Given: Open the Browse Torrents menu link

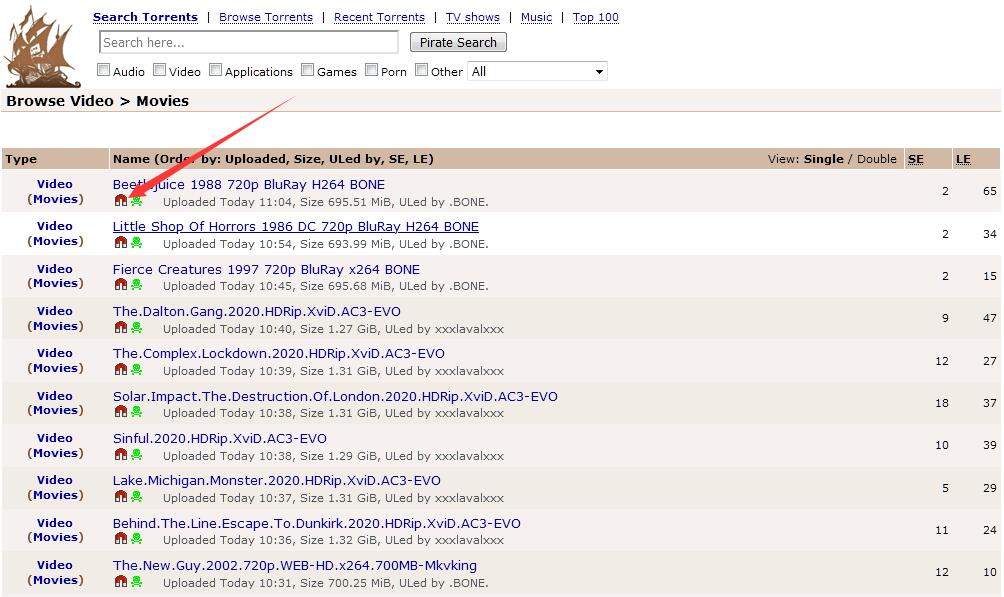Looking at the screenshot, I should (x=266, y=17).
